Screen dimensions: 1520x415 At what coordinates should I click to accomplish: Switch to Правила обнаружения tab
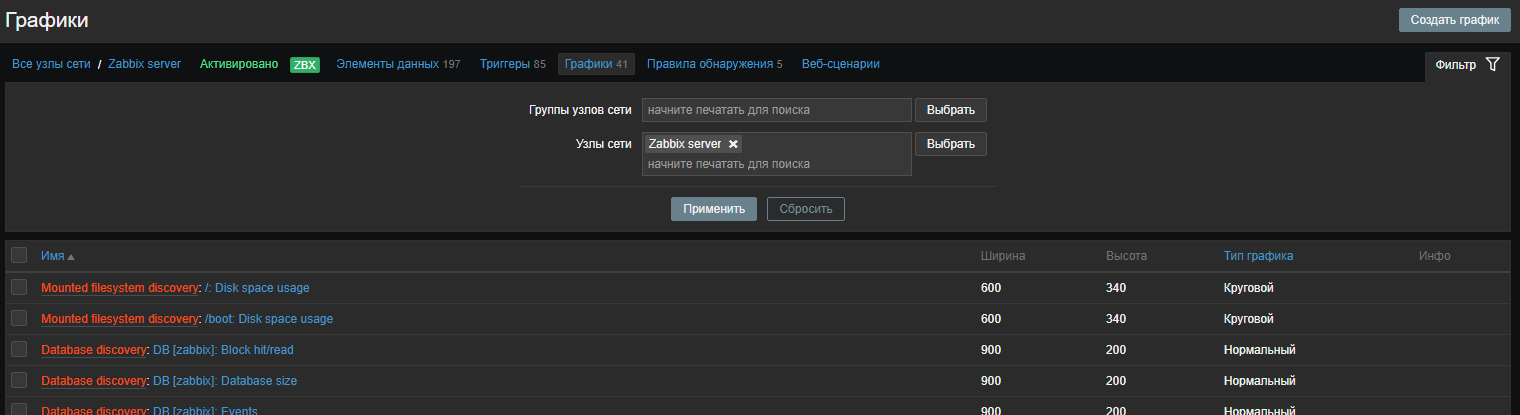point(710,64)
